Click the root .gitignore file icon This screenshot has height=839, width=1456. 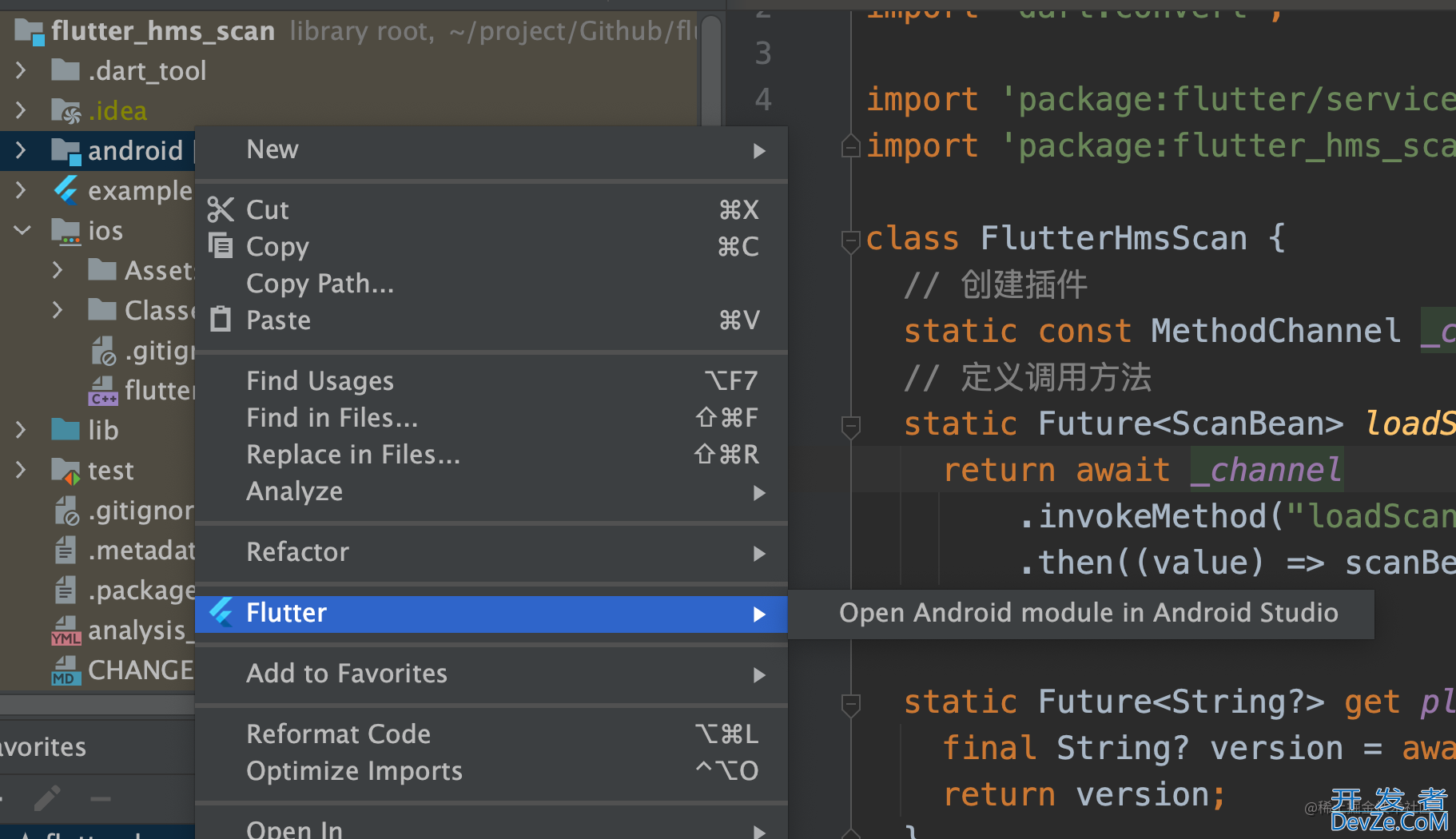point(66,511)
